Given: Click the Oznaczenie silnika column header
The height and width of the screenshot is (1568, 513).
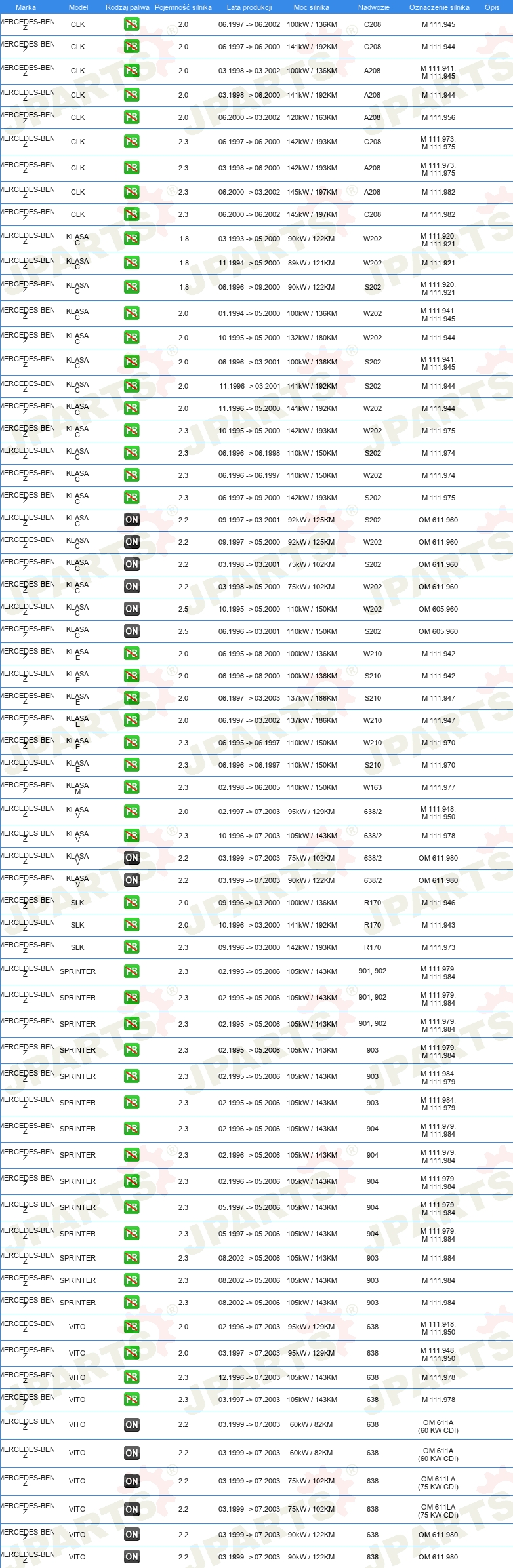Looking at the screenshot, I should click(439, 7).
